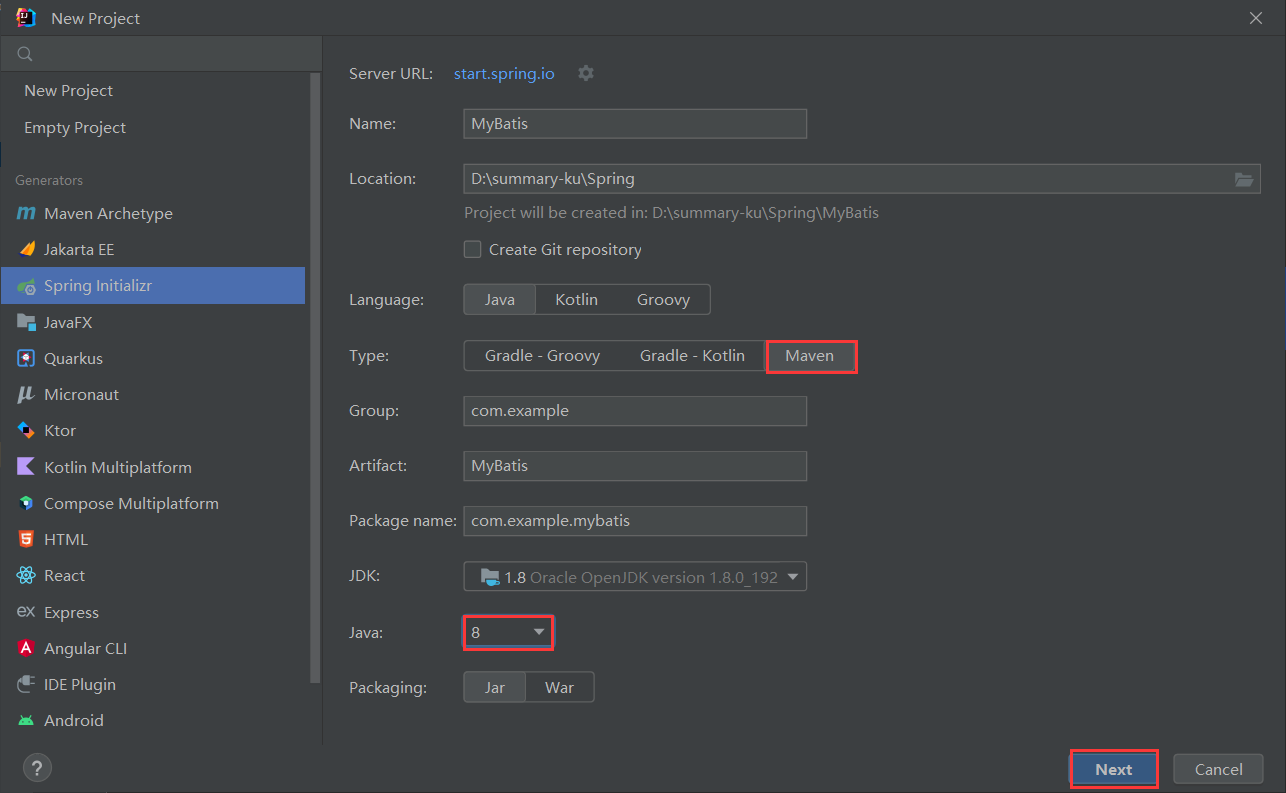Choose Gradle - Kotlin build type
The image size is (1286, 793).
point(692,356)
